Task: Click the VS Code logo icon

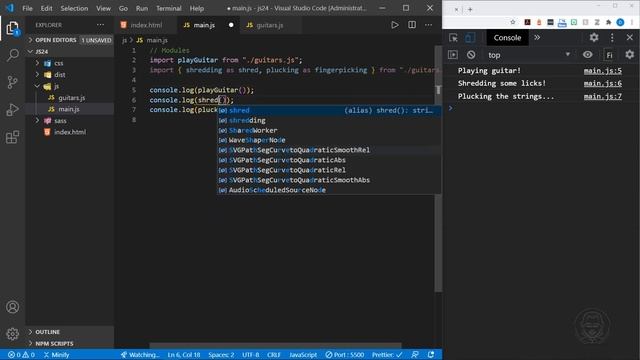Action: [9, 8]
